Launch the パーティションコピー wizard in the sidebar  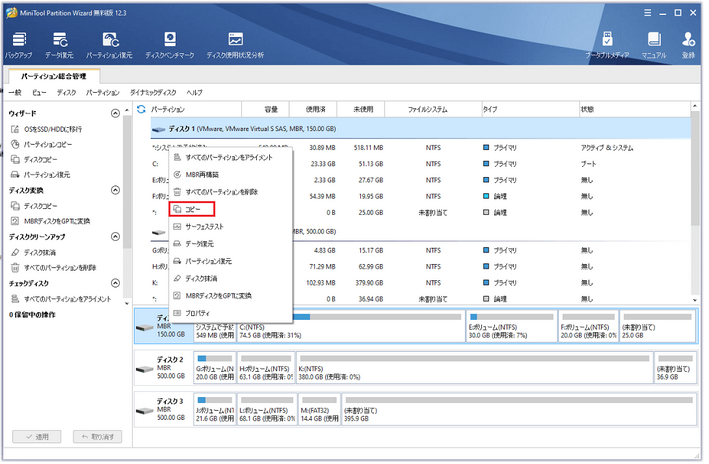click(42, 145)
